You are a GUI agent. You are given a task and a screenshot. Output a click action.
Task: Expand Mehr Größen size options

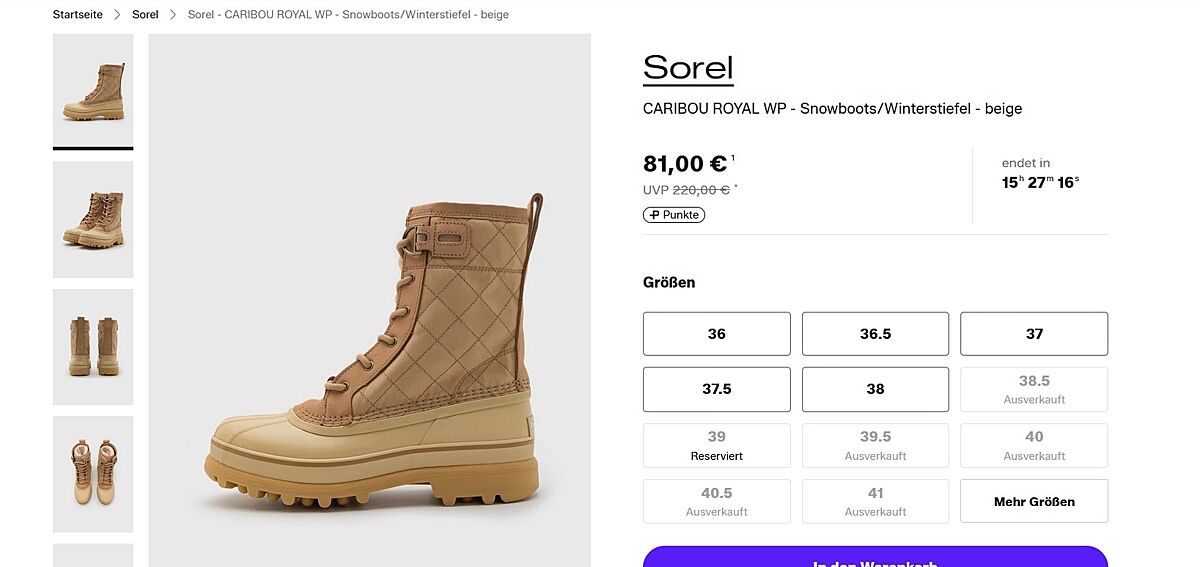pyautogui.click(x=1034, y=501)
